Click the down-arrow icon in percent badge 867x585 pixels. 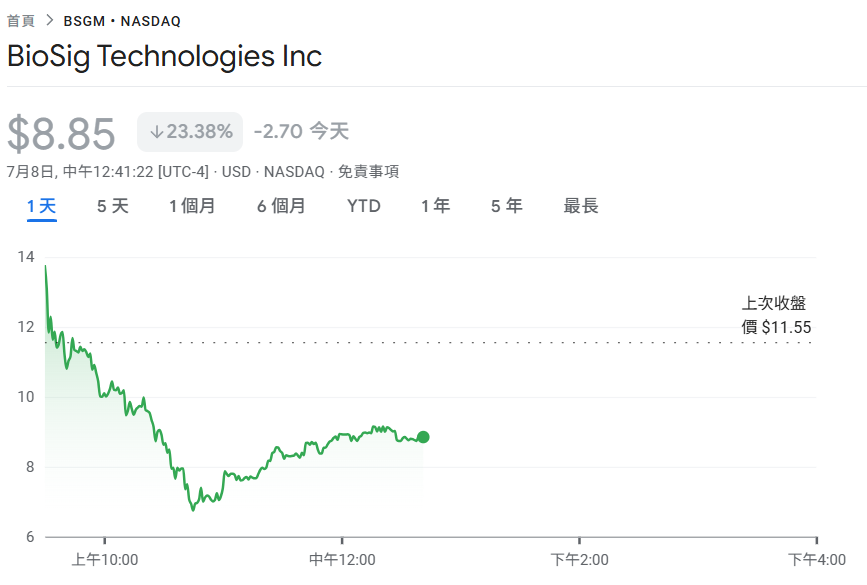pyautogui.click(x=157, y=132)
